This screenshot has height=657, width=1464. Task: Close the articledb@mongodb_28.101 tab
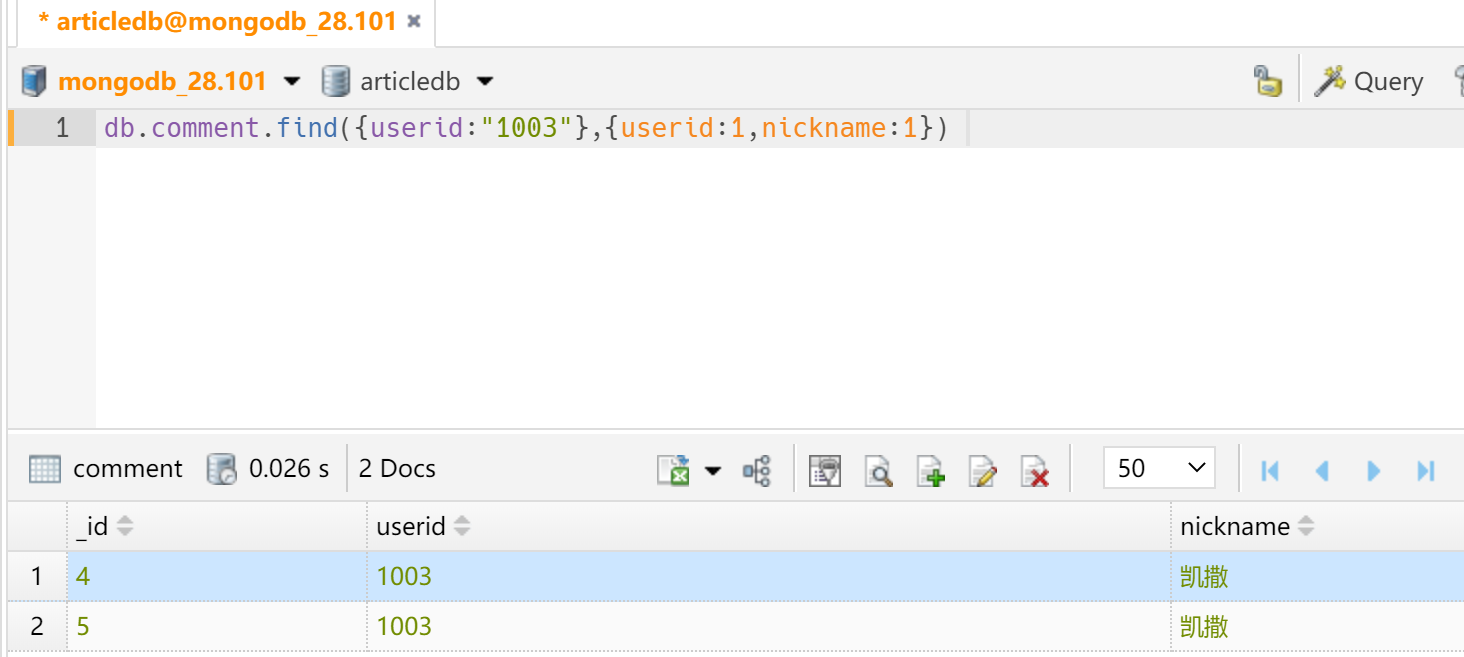pos(414,21)
